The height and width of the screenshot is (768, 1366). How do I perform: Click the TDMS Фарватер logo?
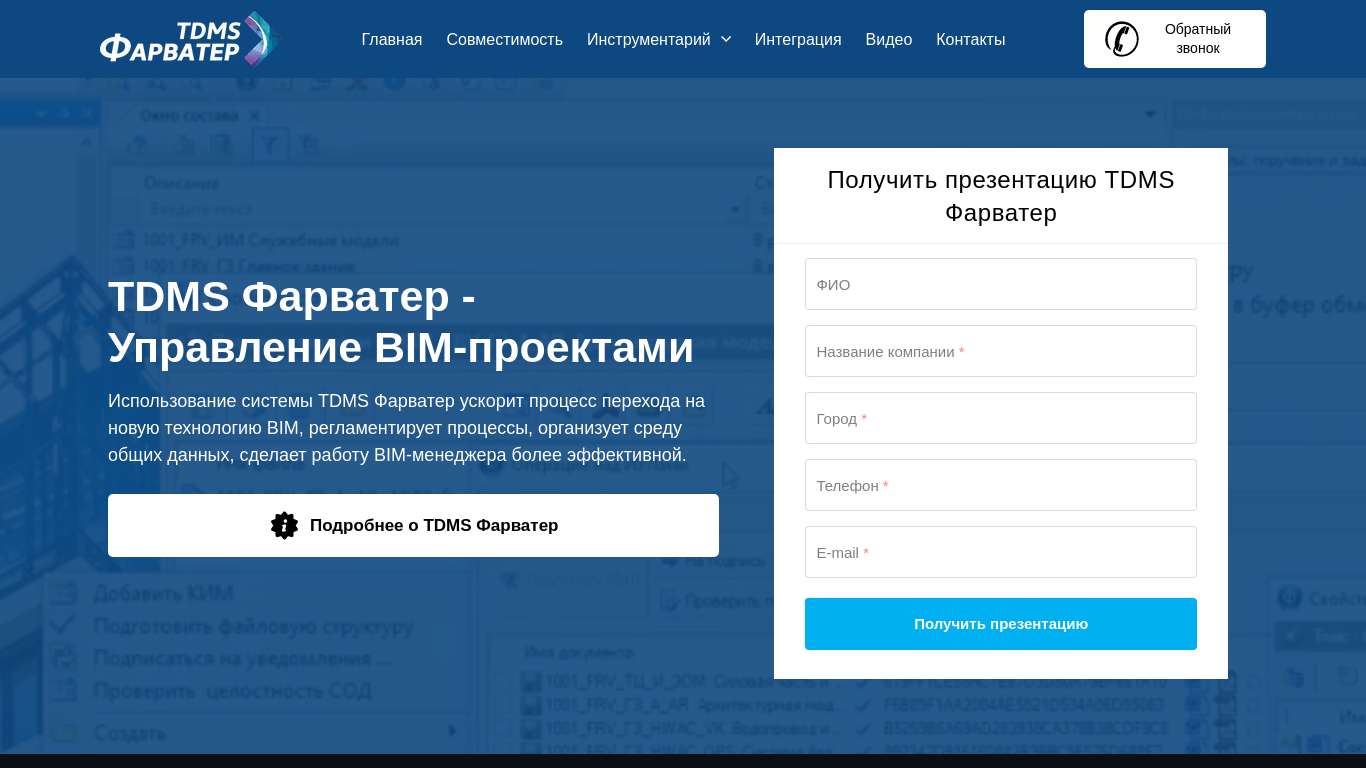[x=188, y=39]
